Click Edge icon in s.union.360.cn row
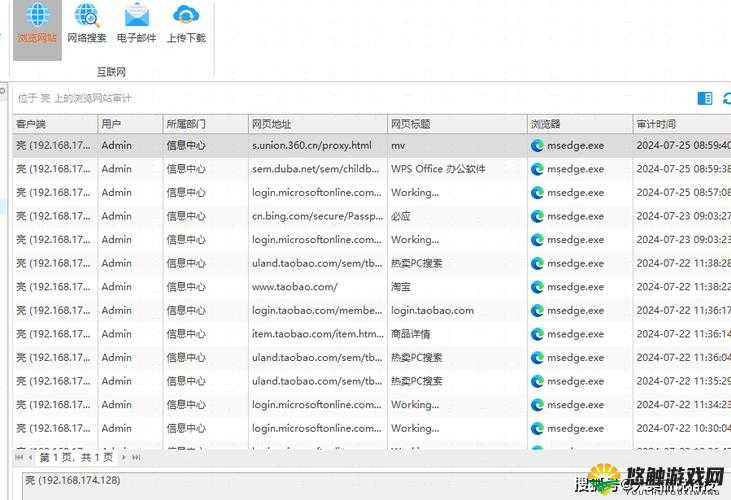The width and height of the screenshot is (731, 500). (537, 145)
